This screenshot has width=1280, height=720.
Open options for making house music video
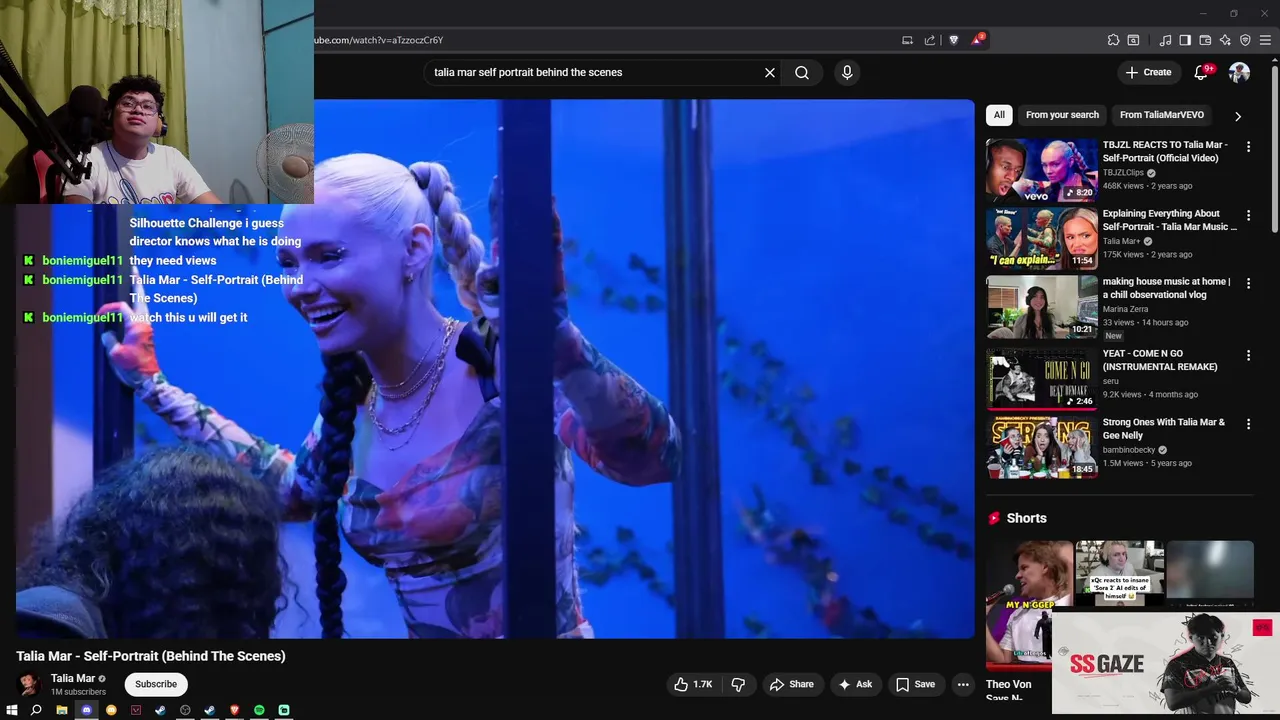(x=1248, y=283)
